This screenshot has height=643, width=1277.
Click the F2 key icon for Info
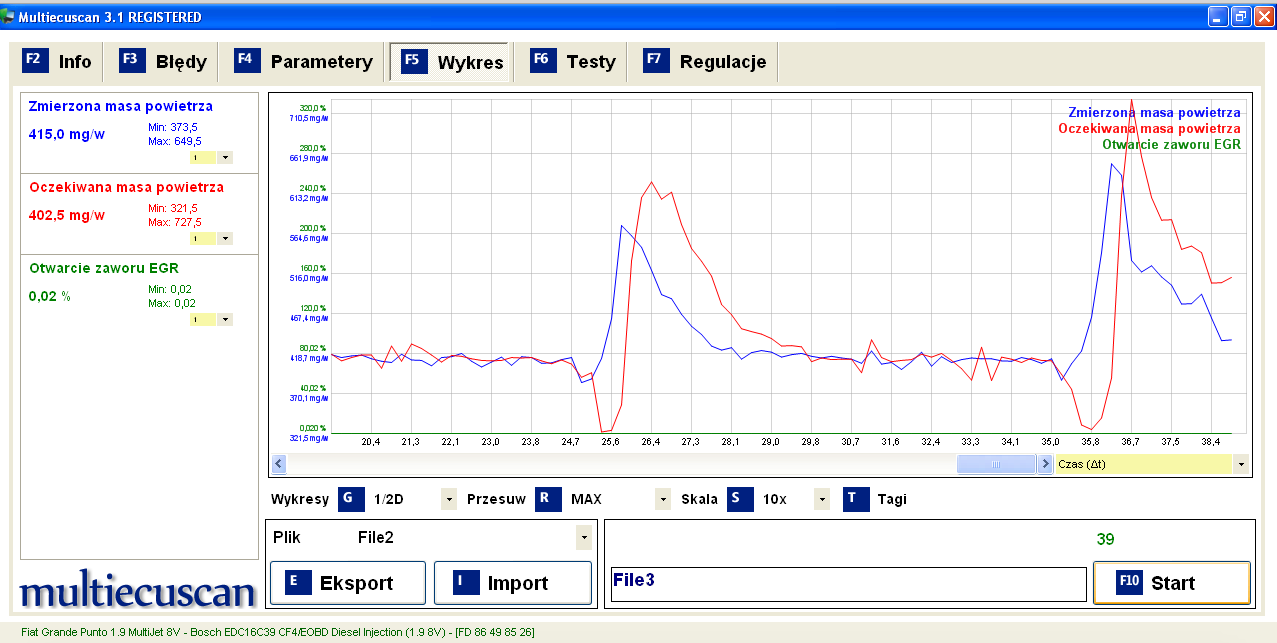pos(34,61)
